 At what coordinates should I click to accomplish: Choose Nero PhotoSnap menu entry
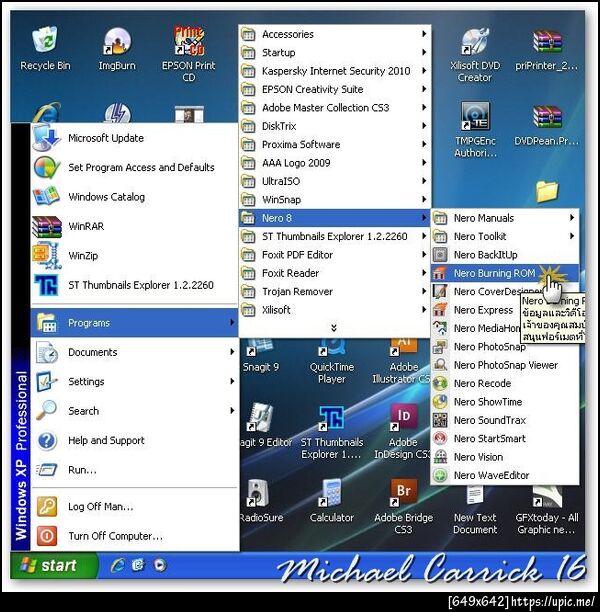505,347
